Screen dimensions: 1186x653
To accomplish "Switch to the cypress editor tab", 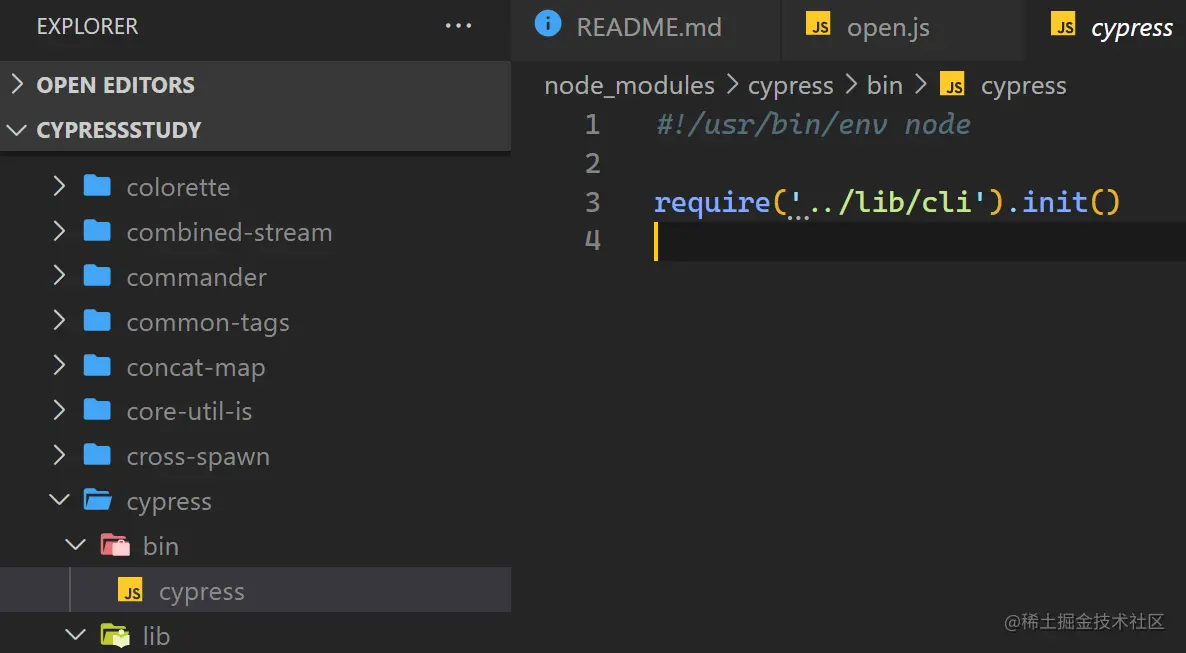I will click(x=1106, y=28).
